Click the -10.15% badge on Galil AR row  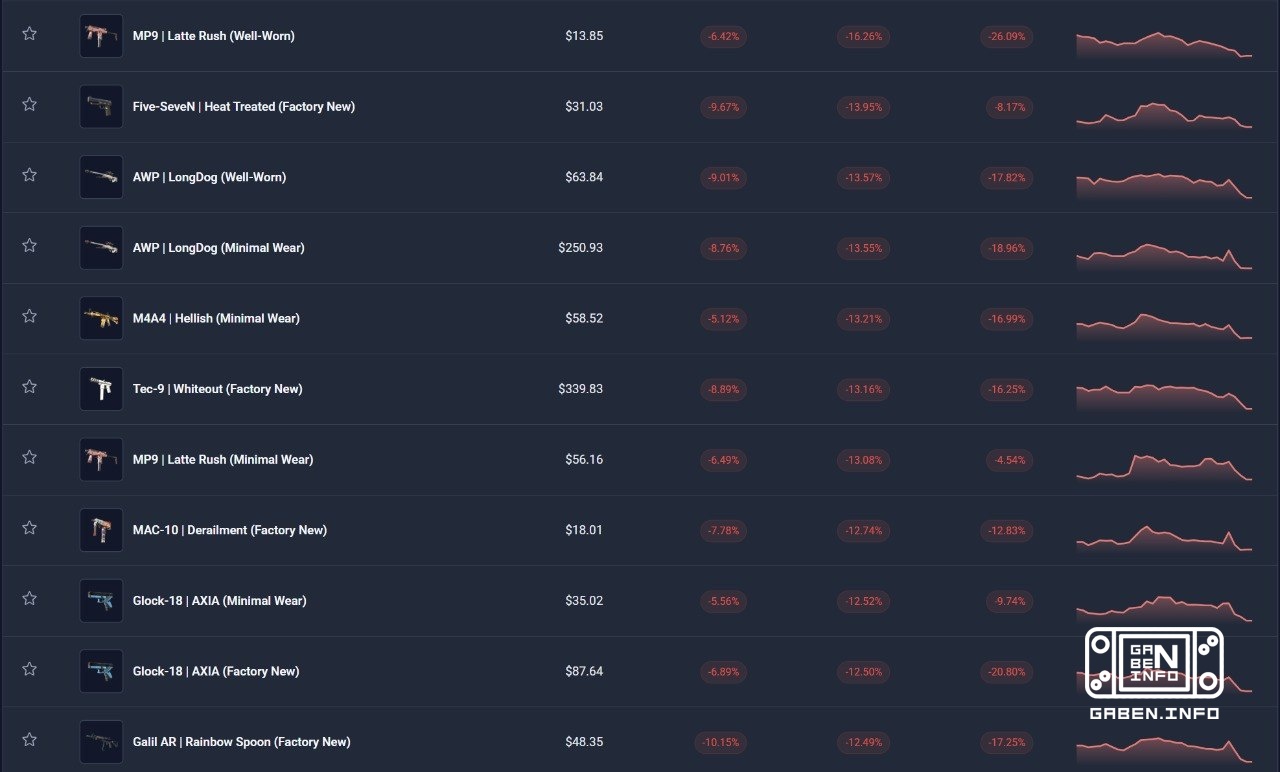pos(719,742)
